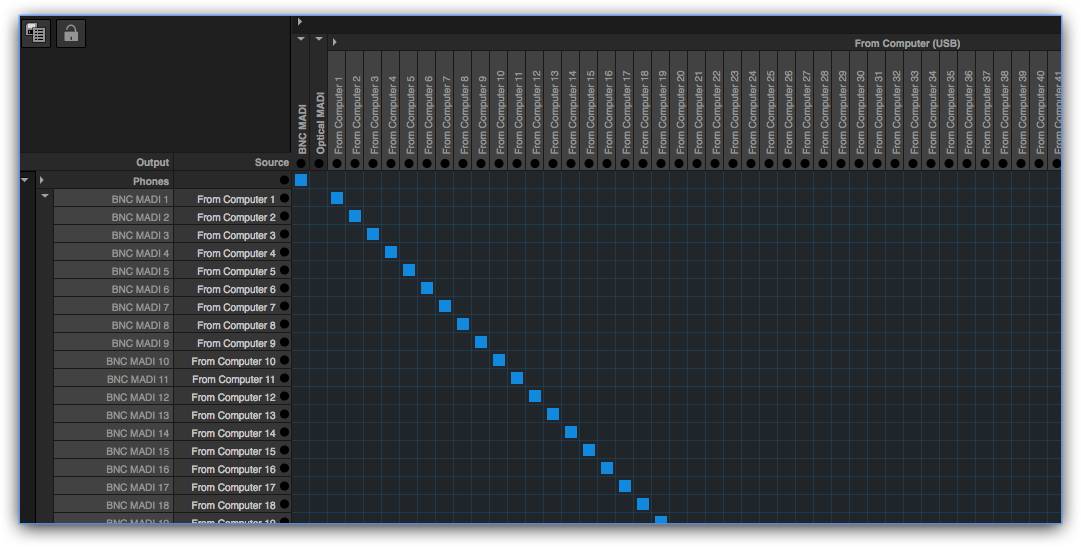
Task: Click the signal dot in the Phones row
Action: 285,181
